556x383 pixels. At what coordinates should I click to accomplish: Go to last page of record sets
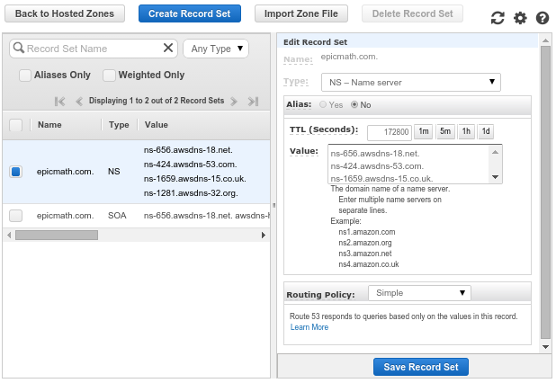point(253,101)
